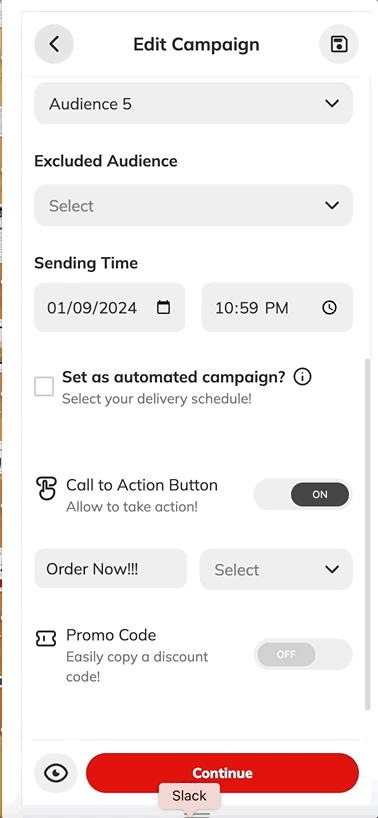Go back using the header arrow
The image size is (378, 818).
pos(54,44)
